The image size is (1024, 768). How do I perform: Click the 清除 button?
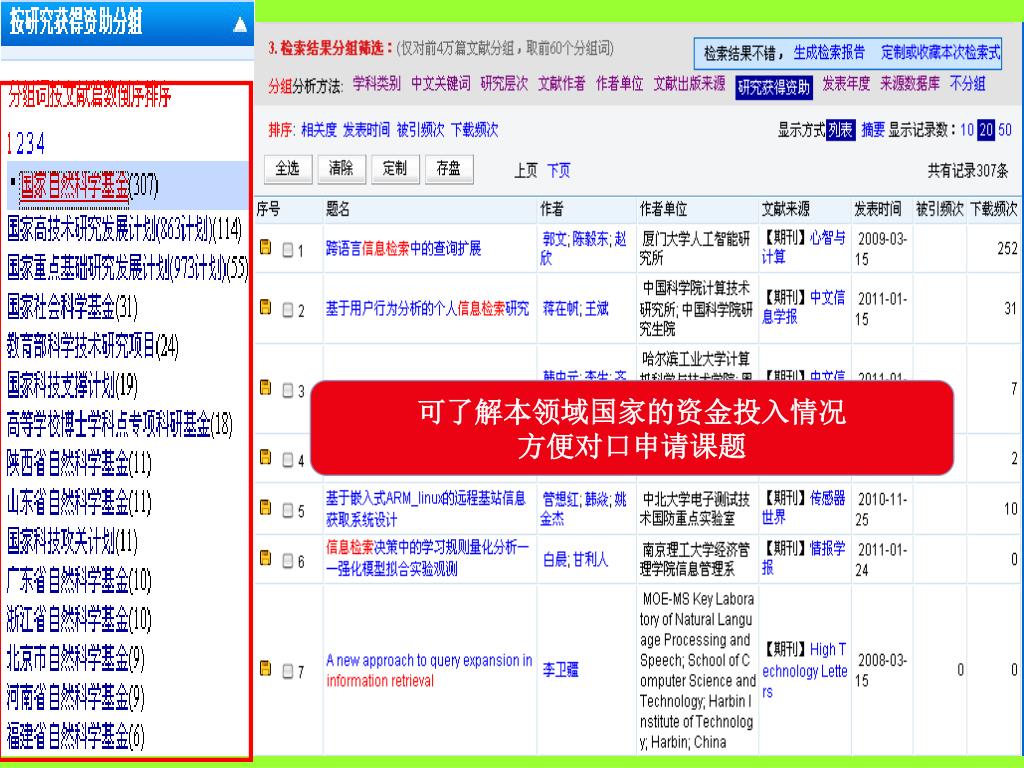pyautogui.click(x=342, y=168)
